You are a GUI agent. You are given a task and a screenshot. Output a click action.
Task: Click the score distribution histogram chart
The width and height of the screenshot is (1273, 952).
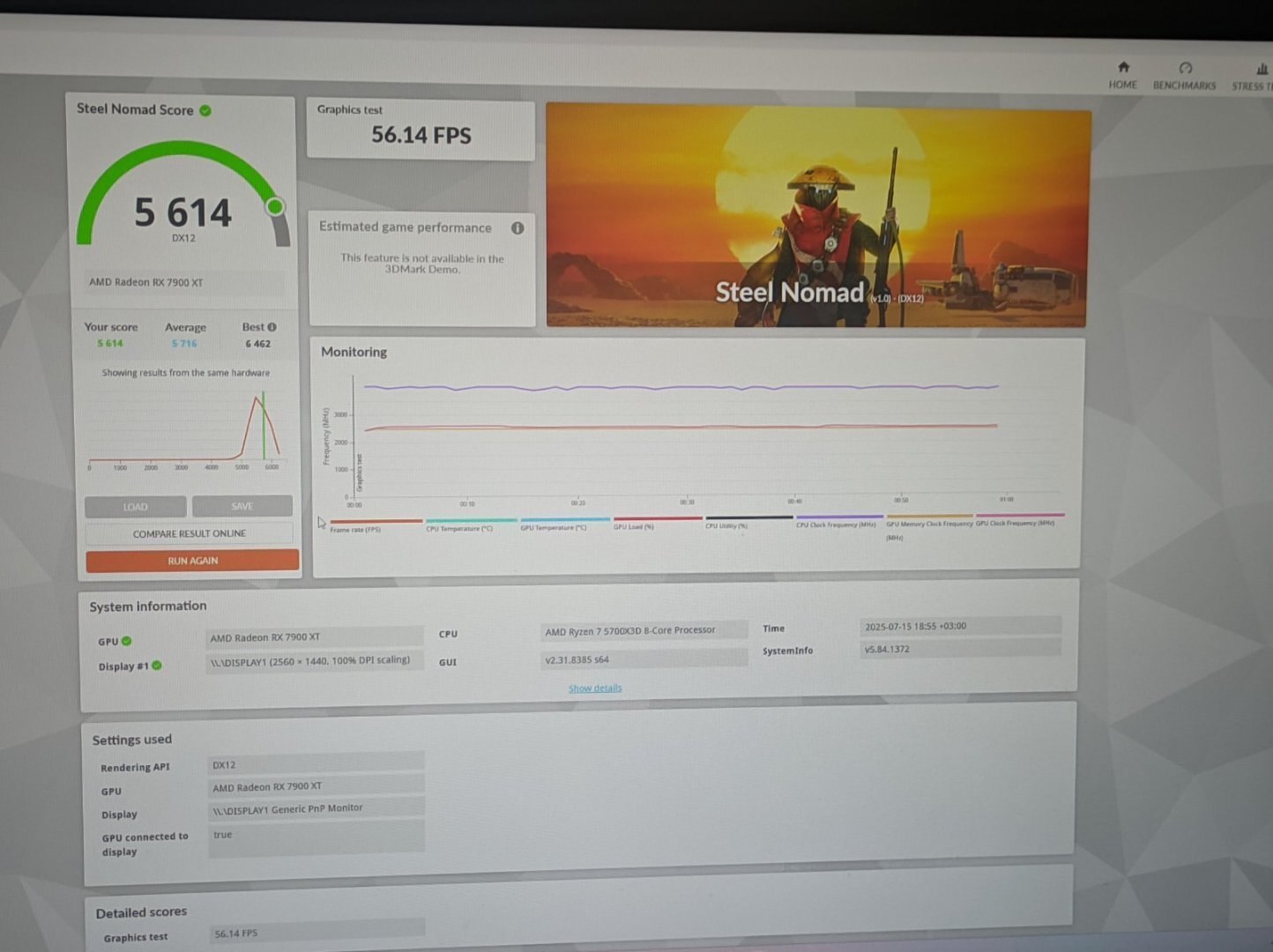point(185,430)
